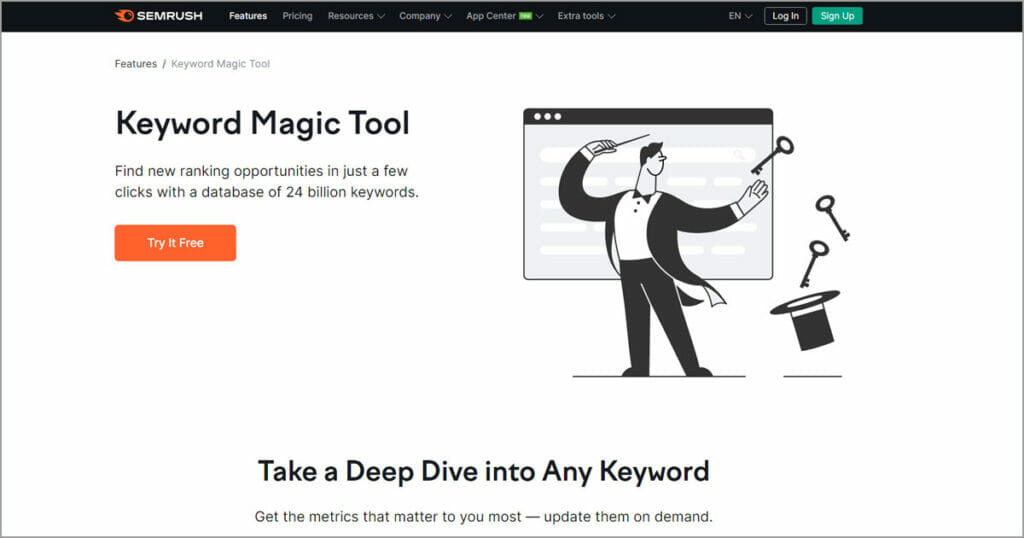Screen dimensions: 1024x538
Task: Click the Keyword Magic Tool breadcrumb
Action: point(220,63)
